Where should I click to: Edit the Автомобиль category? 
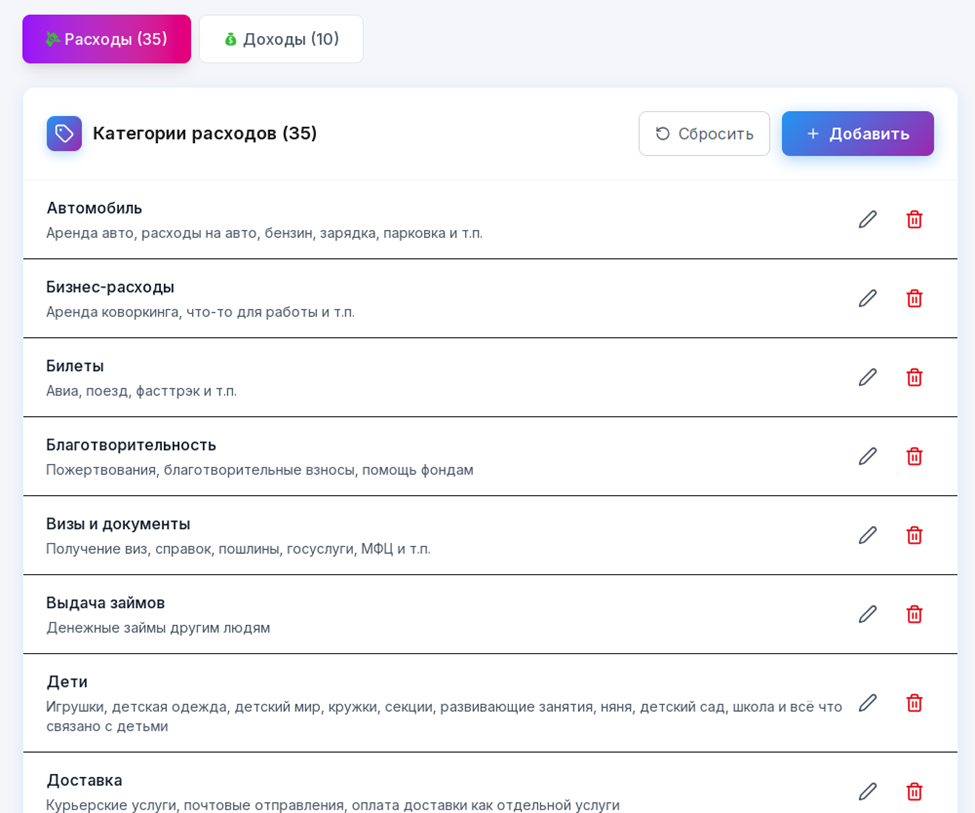coord(867,219)
